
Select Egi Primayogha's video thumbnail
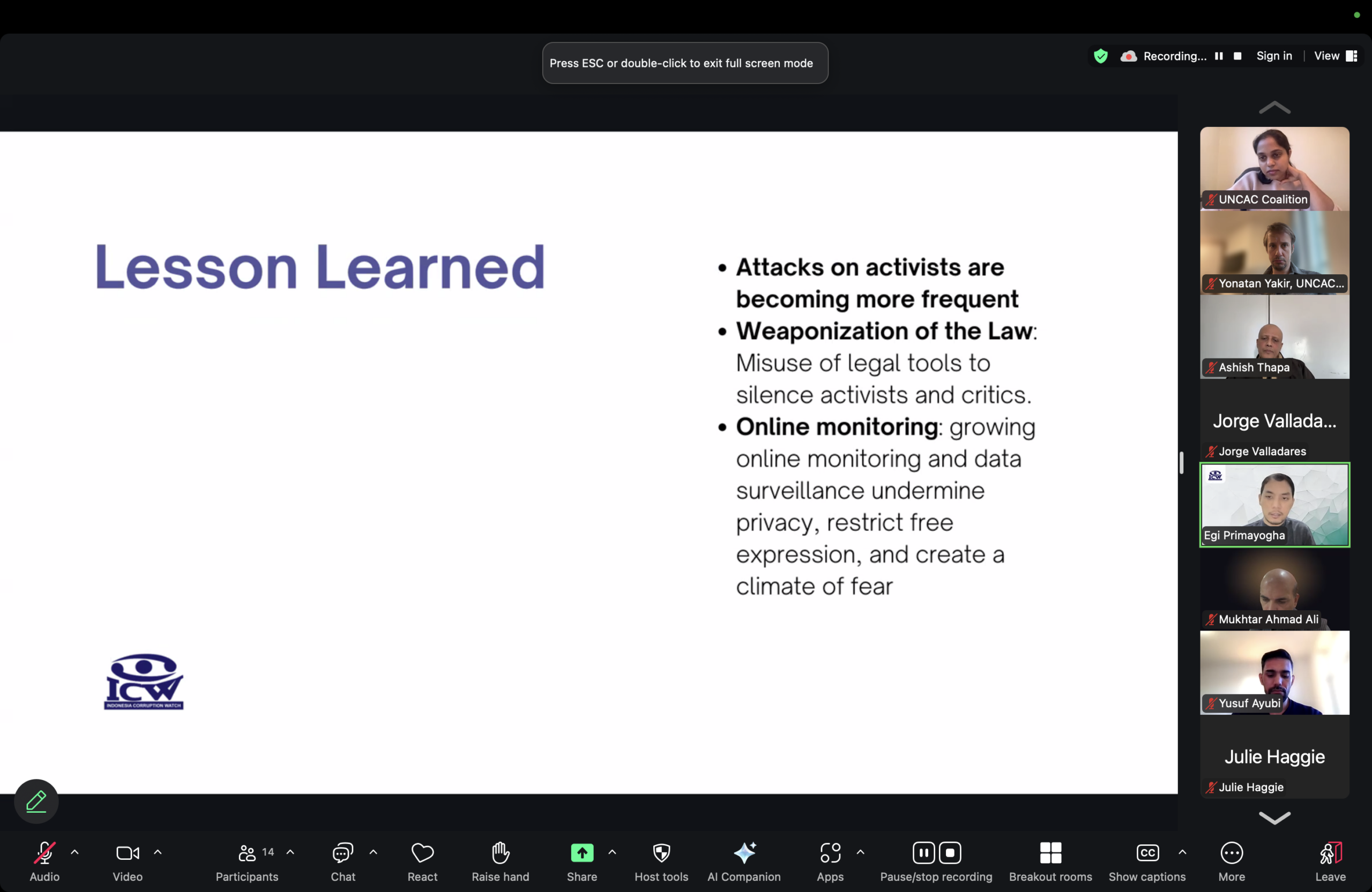(x=1274, y=505)
